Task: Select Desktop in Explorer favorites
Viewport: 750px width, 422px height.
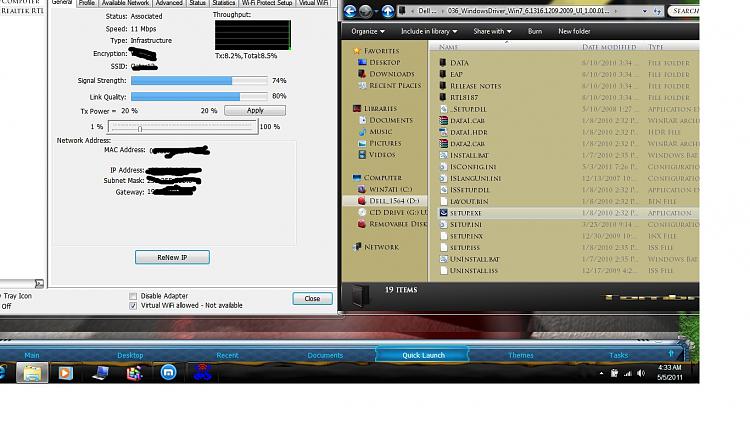Action: point(385,62)
